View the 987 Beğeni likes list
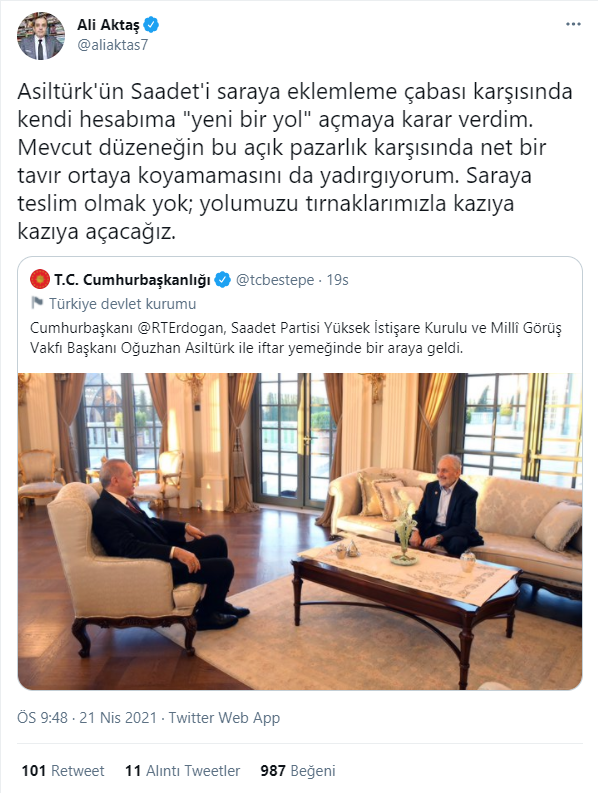The width and height of the screenshot is (598, 793). tap(298, 771)
